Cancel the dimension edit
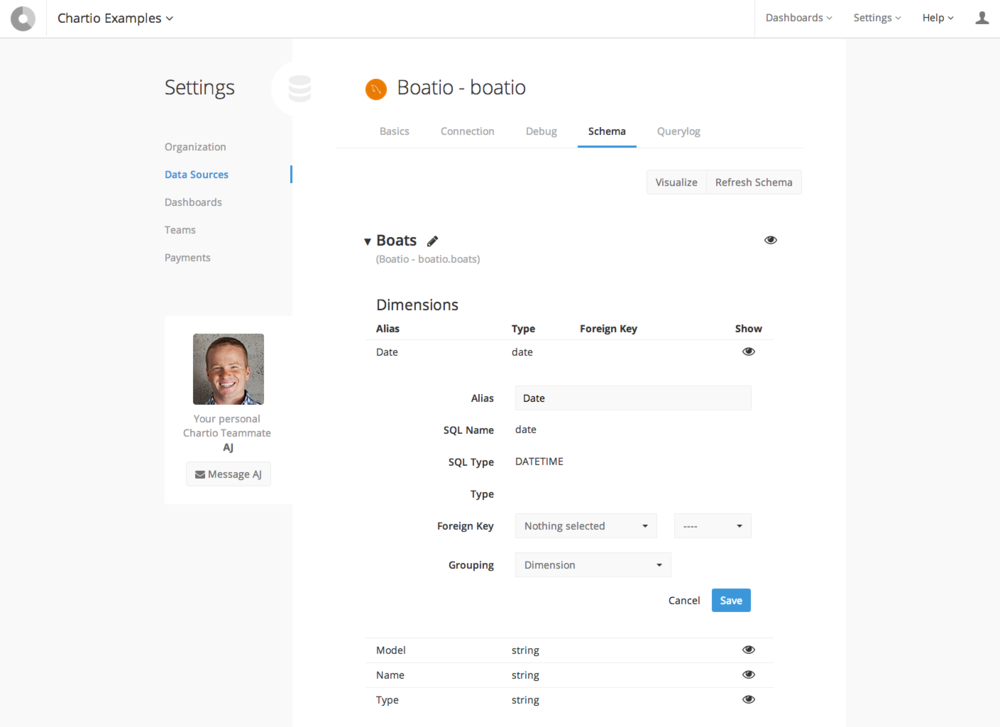 click(x=684, y=601)
